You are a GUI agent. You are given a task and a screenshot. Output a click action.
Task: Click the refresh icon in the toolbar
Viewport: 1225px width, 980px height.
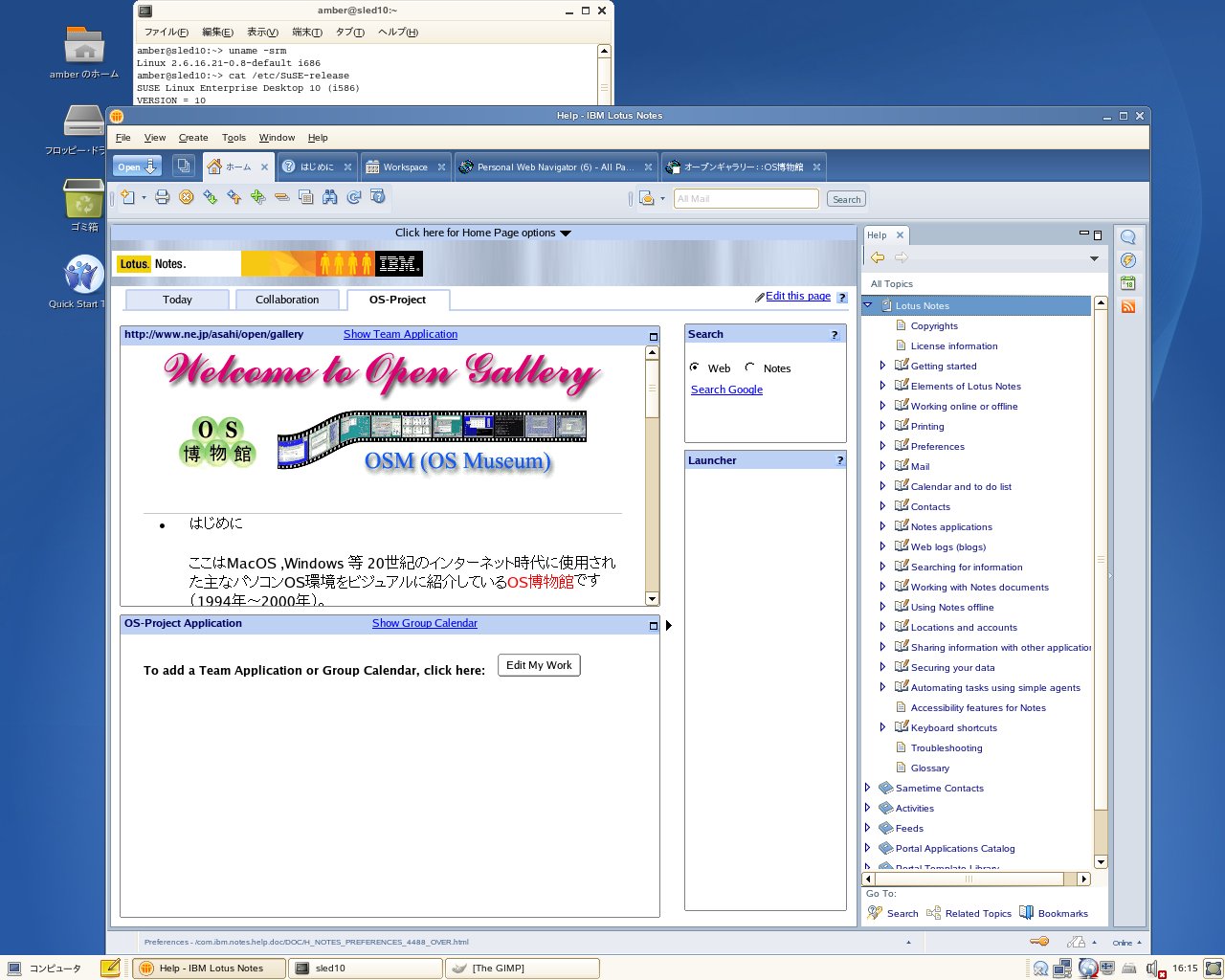point(354,197)
